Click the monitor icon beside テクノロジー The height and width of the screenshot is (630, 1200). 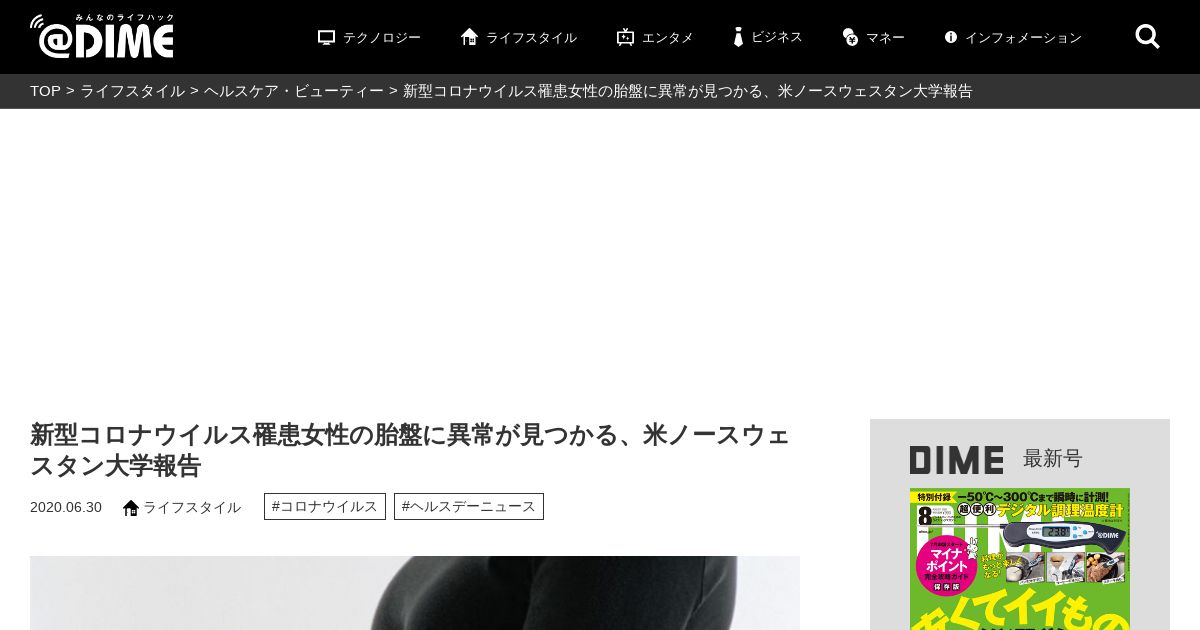326,37
